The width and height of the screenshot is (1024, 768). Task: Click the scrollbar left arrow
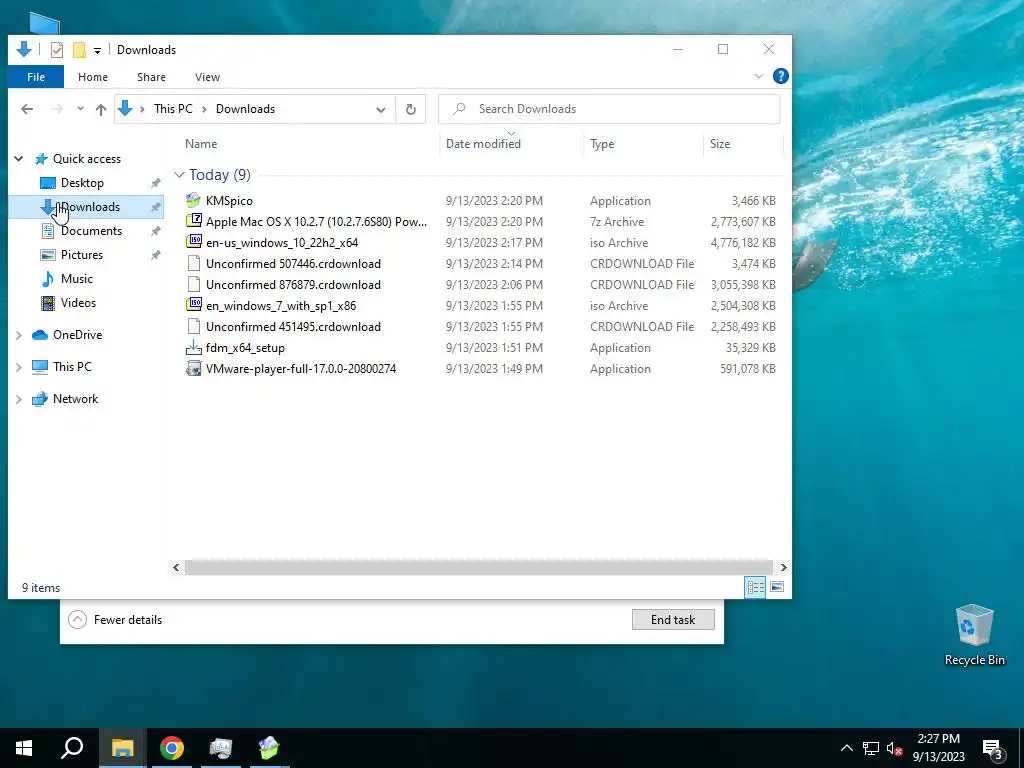coord(176,567)
